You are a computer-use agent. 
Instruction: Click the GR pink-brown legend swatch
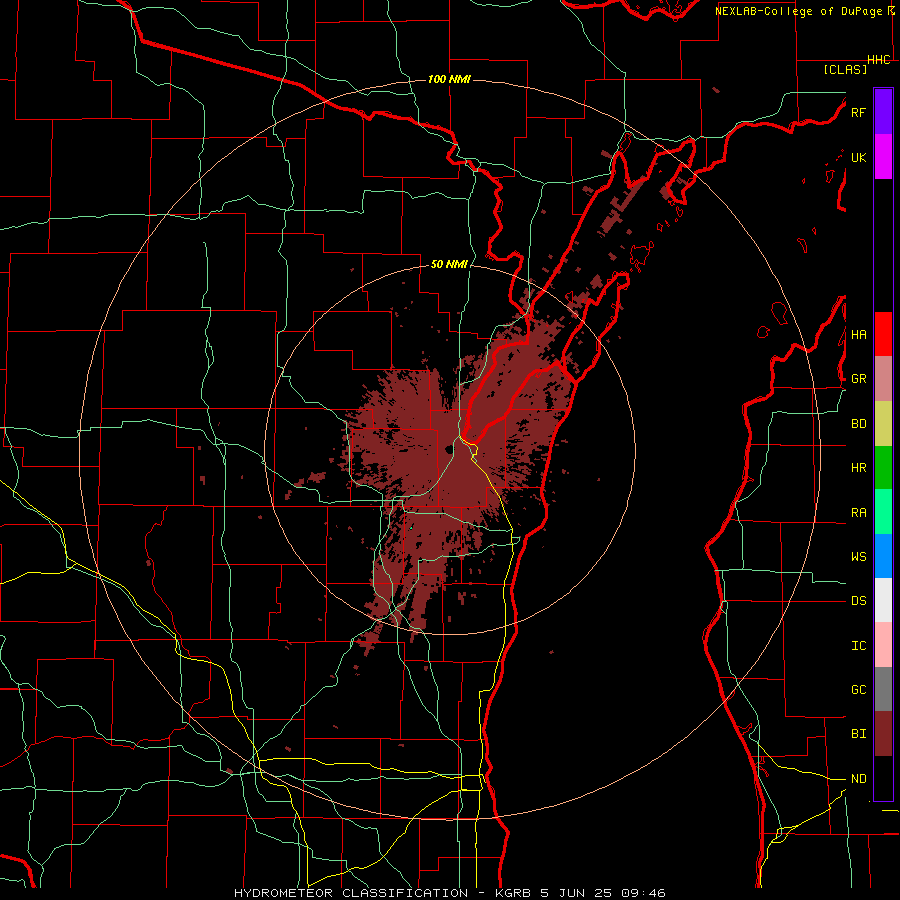tap(883, 378)
